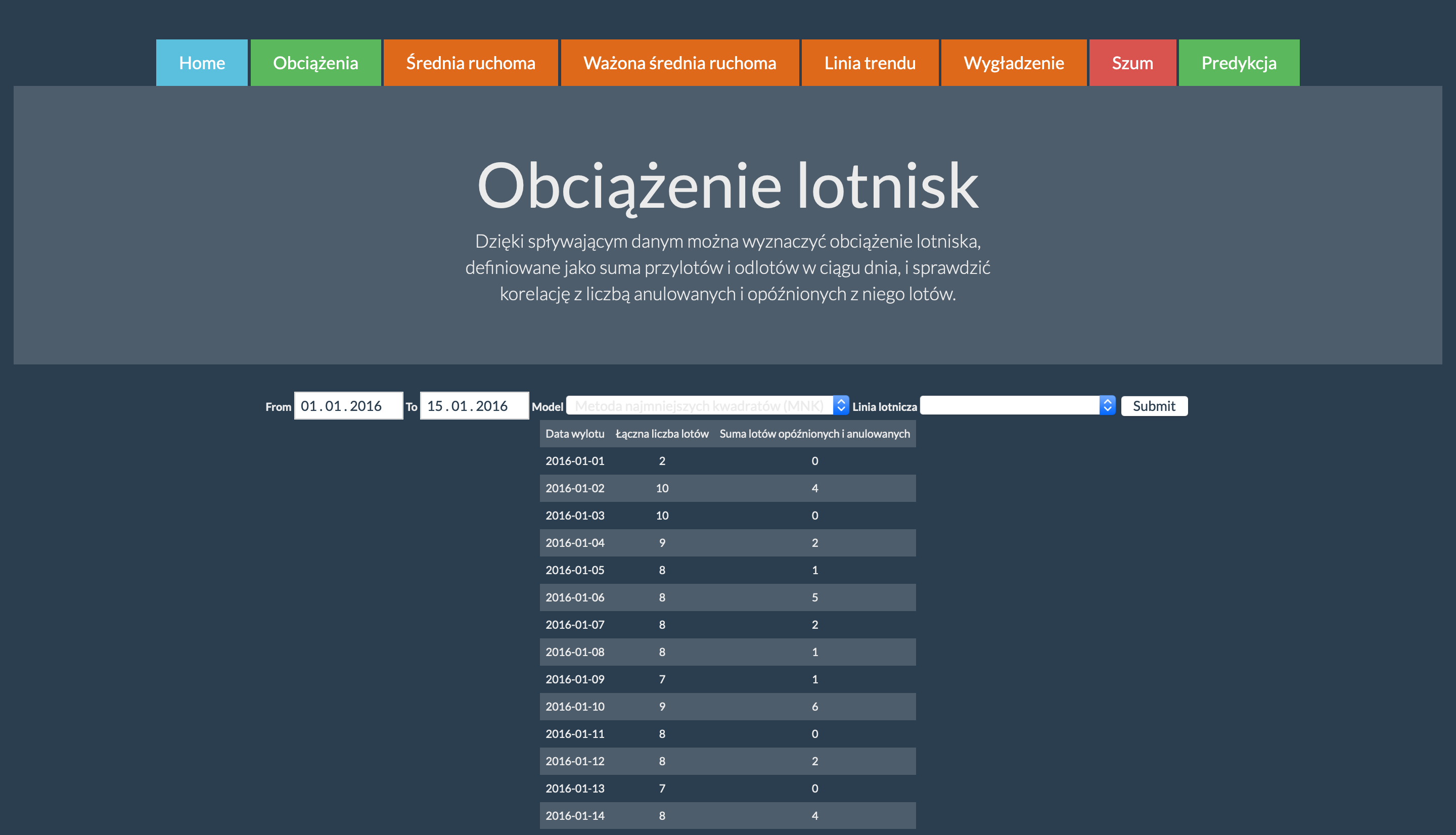
Task: Click the Łączna liczba lotów column header
Action: [x=662, y=434]
